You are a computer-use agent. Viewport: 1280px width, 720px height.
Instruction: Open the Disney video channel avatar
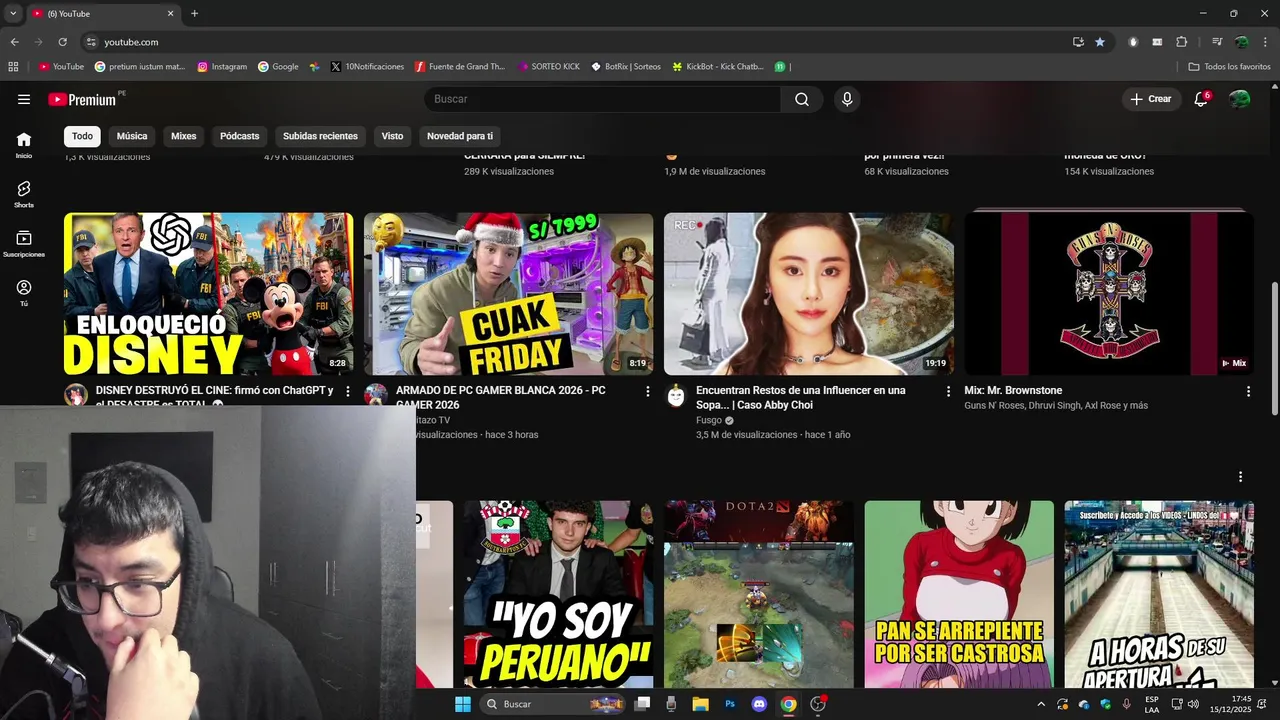76,395
